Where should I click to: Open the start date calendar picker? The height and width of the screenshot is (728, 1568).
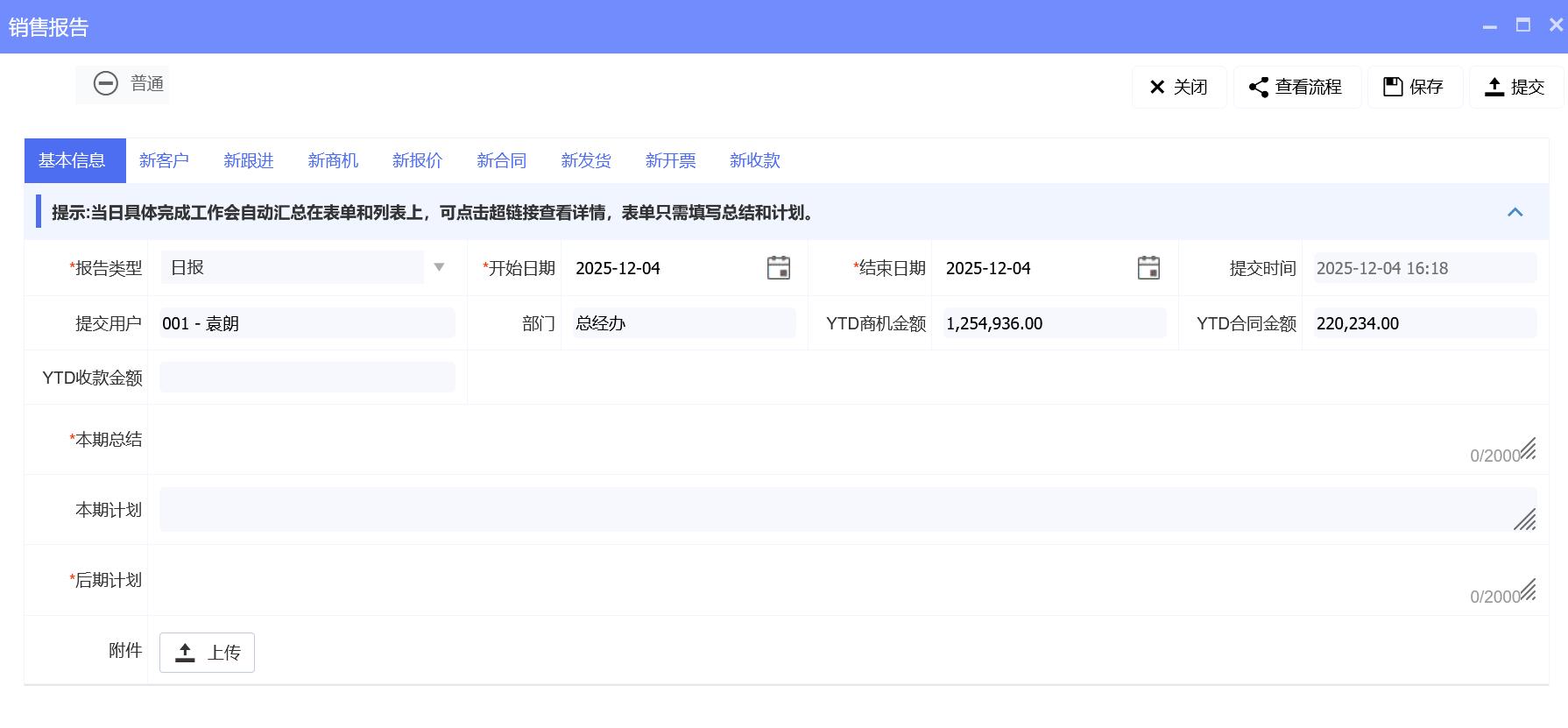click(x=778, y=268)
